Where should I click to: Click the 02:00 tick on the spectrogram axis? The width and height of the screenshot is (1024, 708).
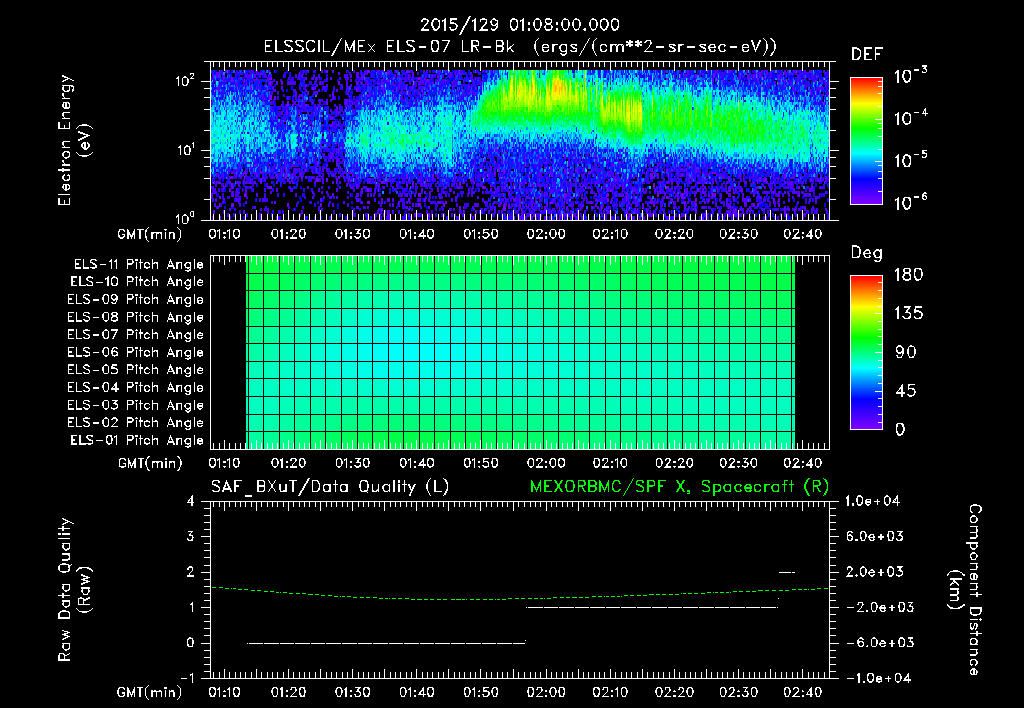click(546, 234)
